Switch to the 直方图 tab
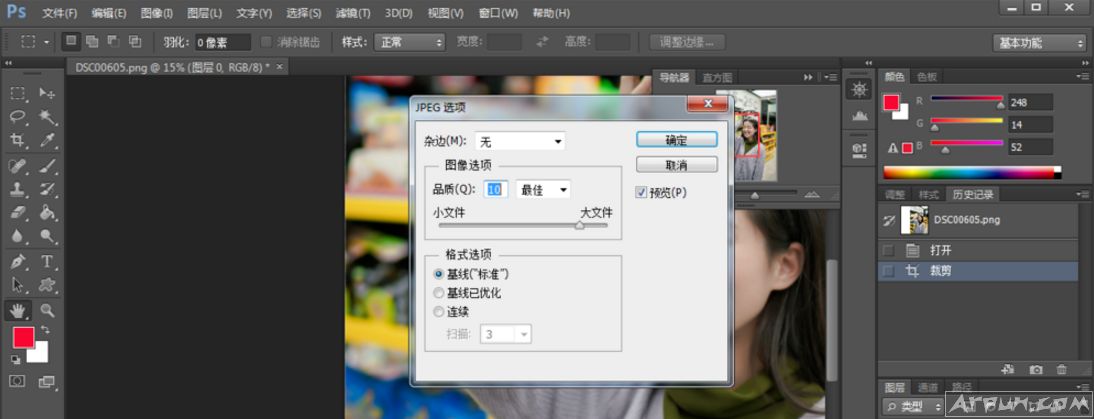This screenshot has width=1094, height=419. pyautogui.click(x=717, y=77)
